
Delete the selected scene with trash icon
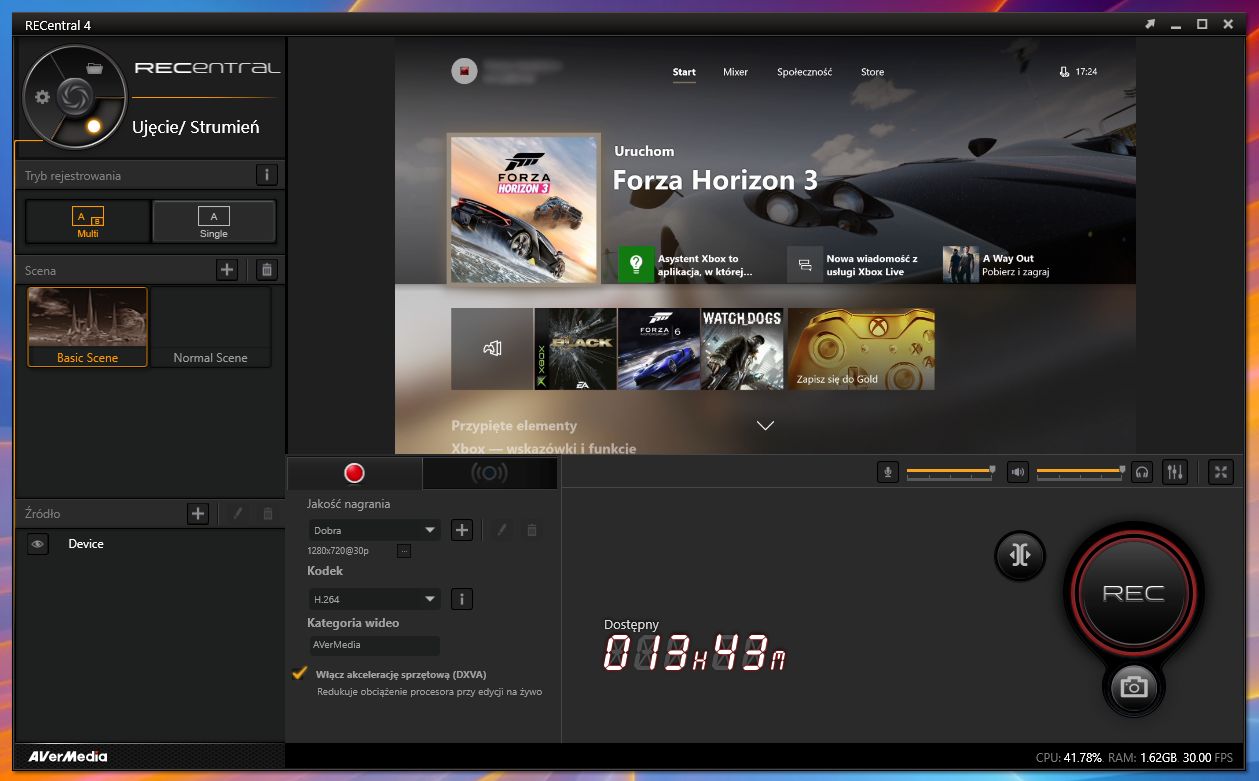266,269
